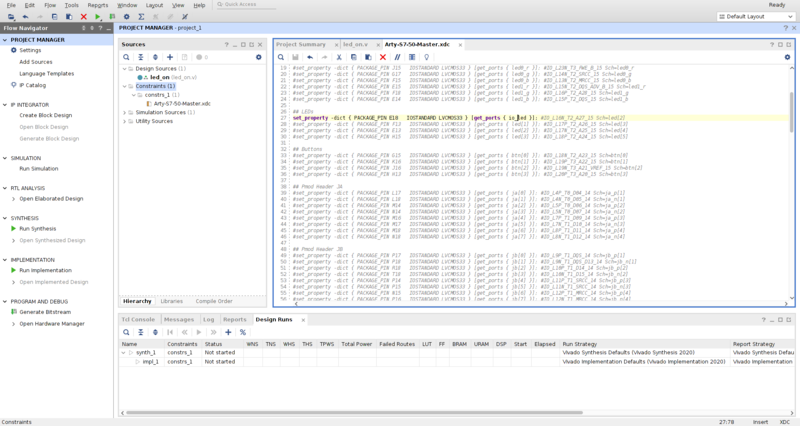
Task: Open the XDC editor settings gear
Action: (x=787, y=57)
